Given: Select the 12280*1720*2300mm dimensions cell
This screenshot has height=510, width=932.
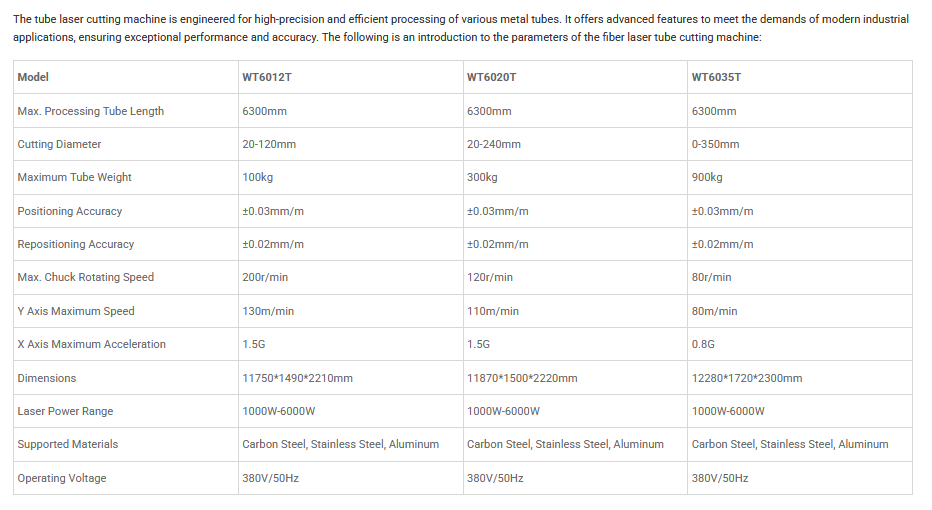Looking at the screenshot, I should click(x=747, y=378).
